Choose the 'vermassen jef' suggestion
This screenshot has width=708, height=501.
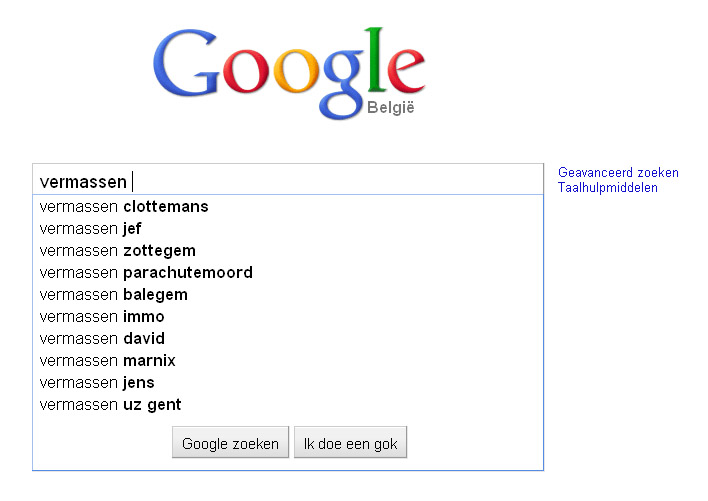[x=91, y=229]
